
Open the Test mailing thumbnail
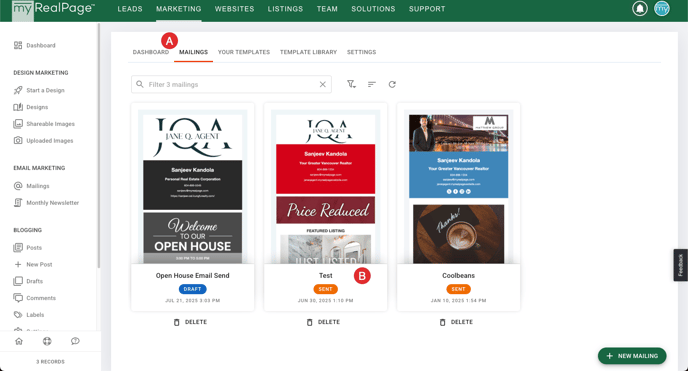point(326,186)
